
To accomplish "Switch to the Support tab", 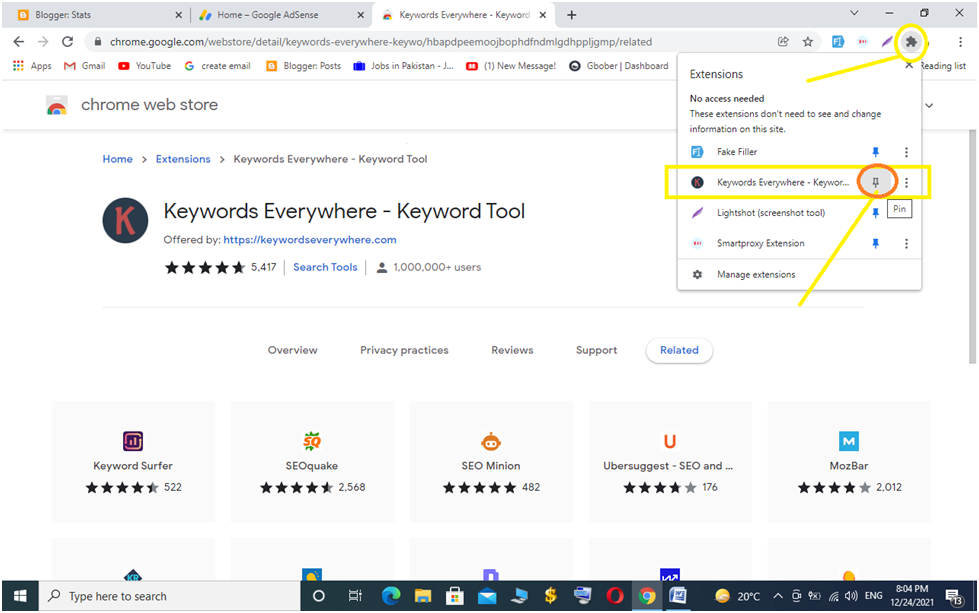I will 596,350.
